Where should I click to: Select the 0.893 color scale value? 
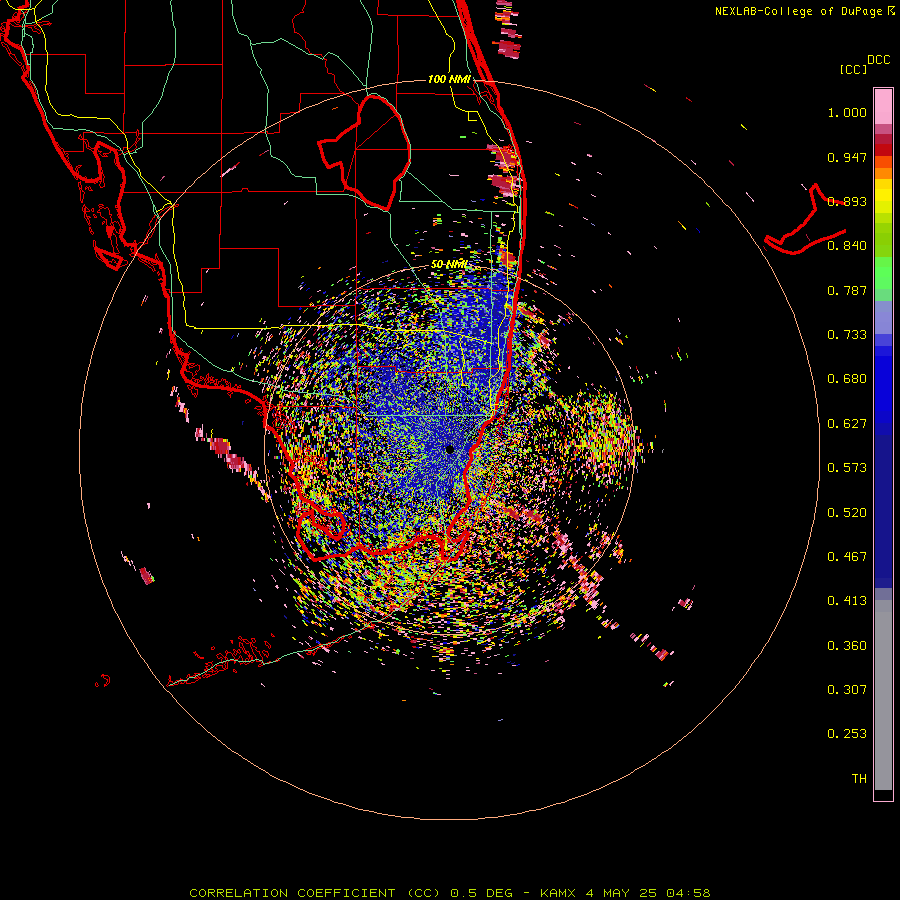coord(847,201)
